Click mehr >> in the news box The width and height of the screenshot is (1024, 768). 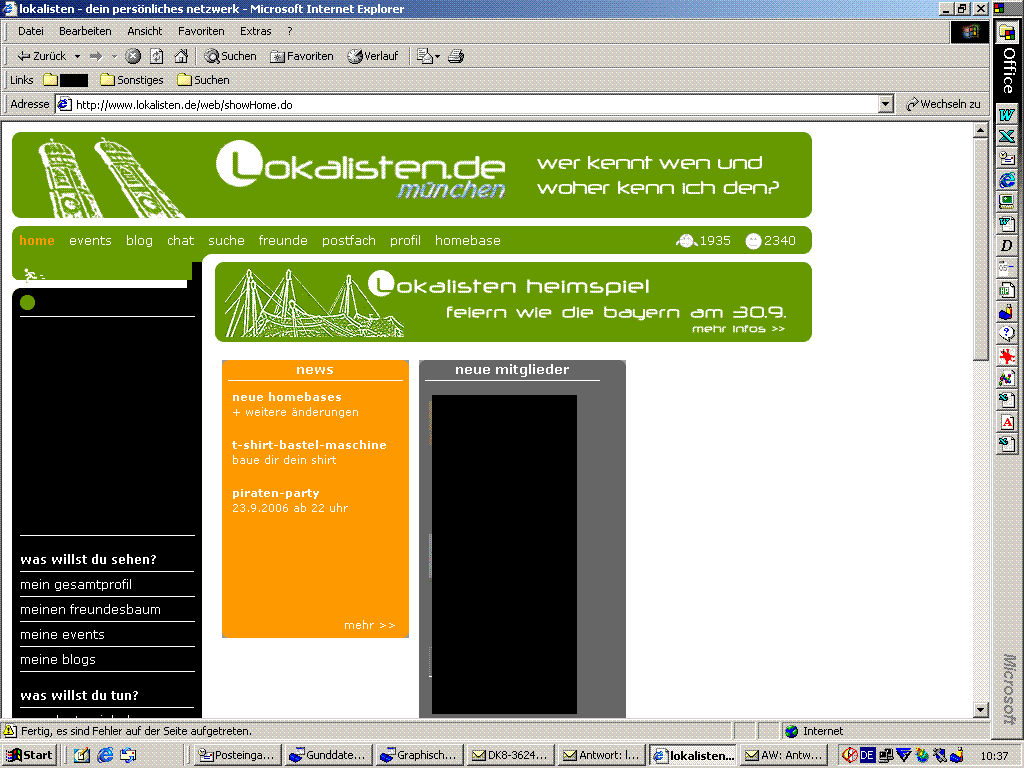[x=370, y=625]
